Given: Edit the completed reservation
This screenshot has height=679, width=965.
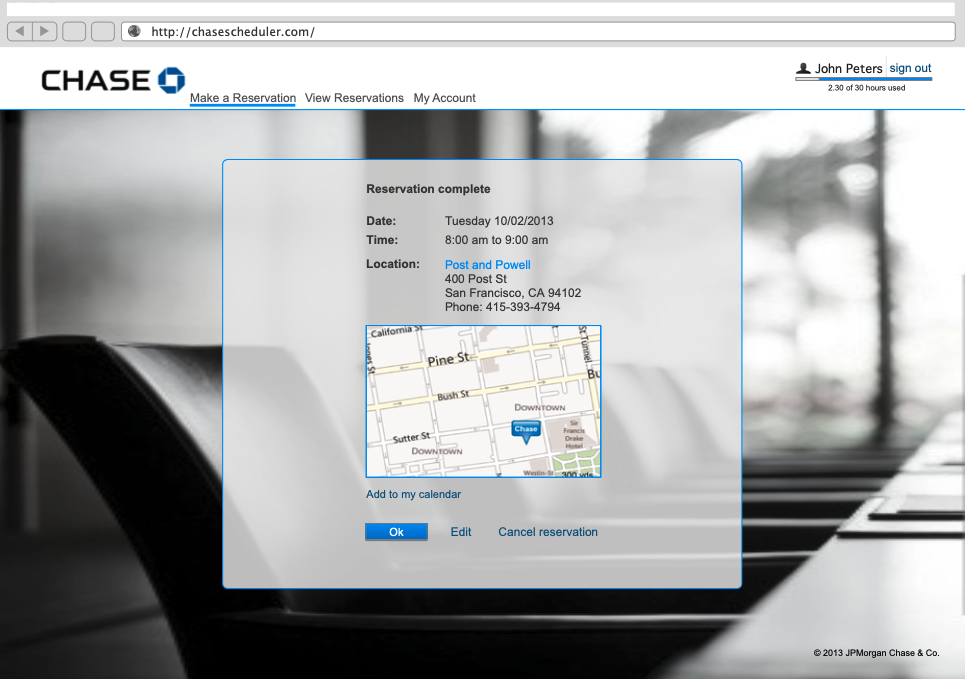Looking at the screenshot, I should click(460, 532).
